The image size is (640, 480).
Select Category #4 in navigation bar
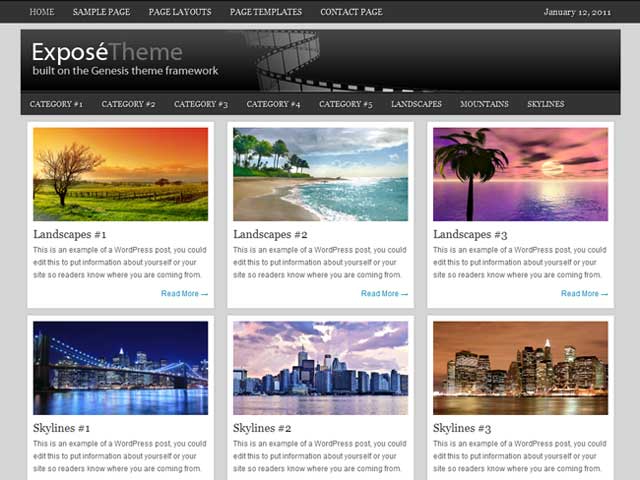point(273,104)
